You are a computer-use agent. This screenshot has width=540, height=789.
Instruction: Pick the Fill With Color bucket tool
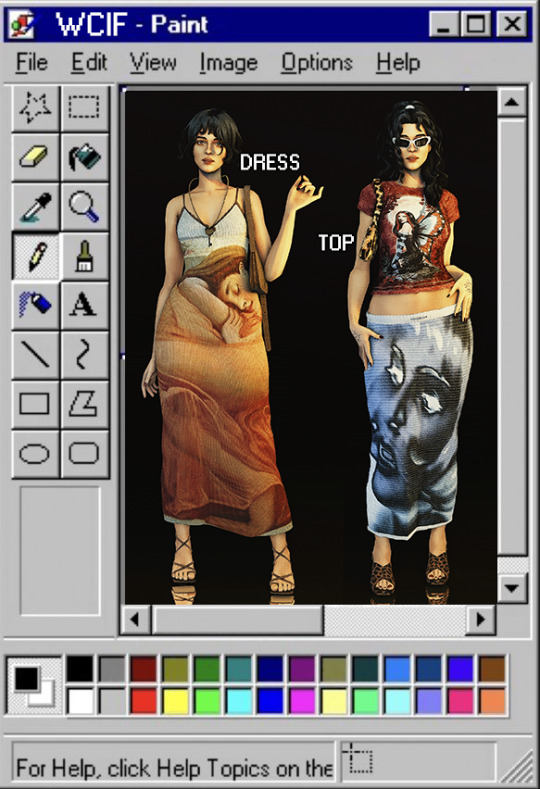tap(84, 157)
